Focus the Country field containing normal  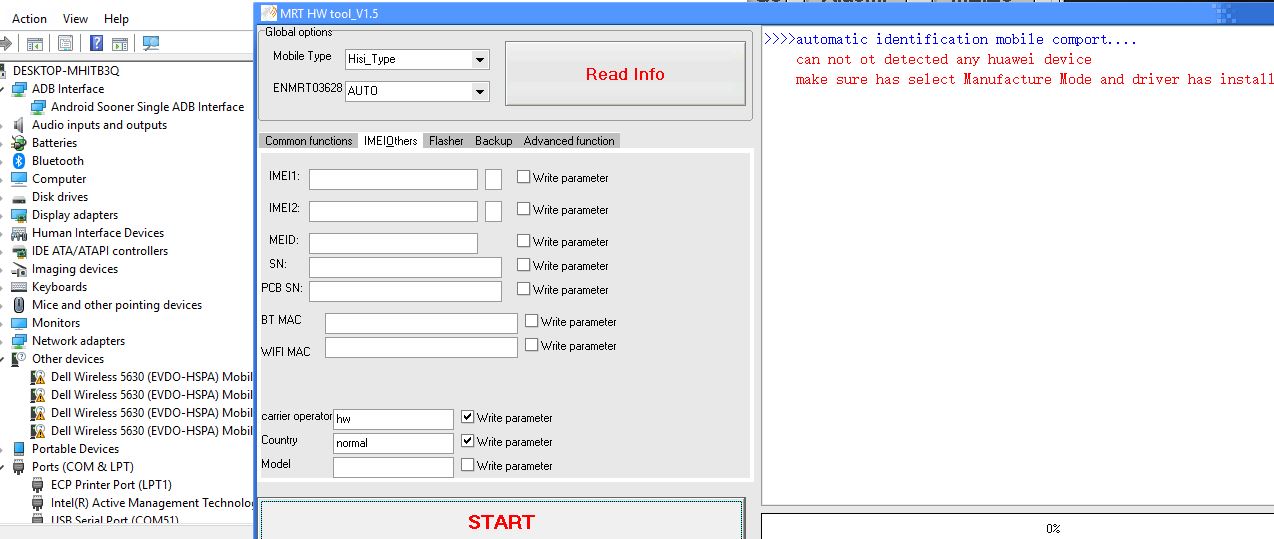[393, 443]
